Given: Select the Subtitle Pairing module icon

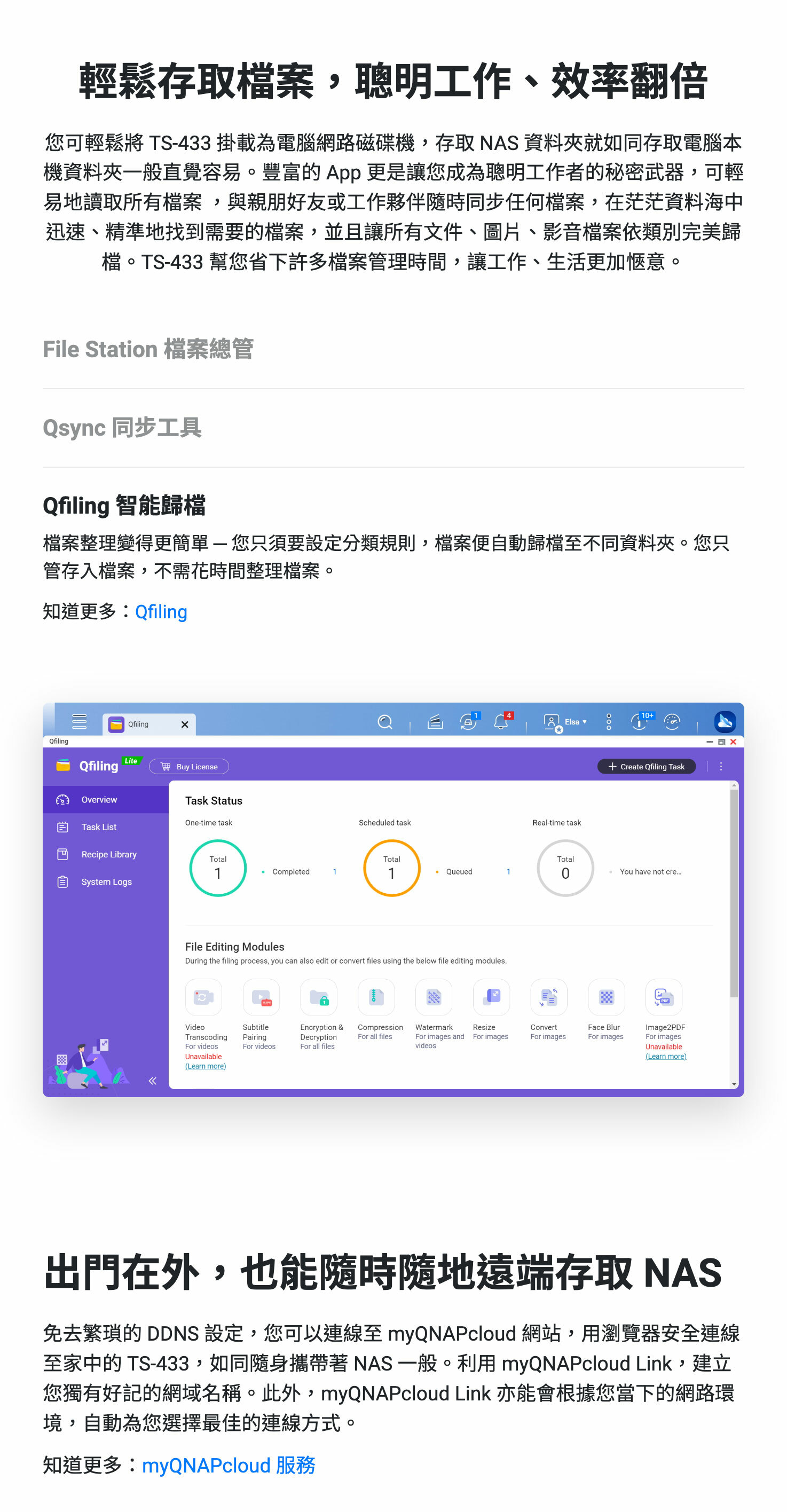Looking at the screenshot, I should point(261,997).
